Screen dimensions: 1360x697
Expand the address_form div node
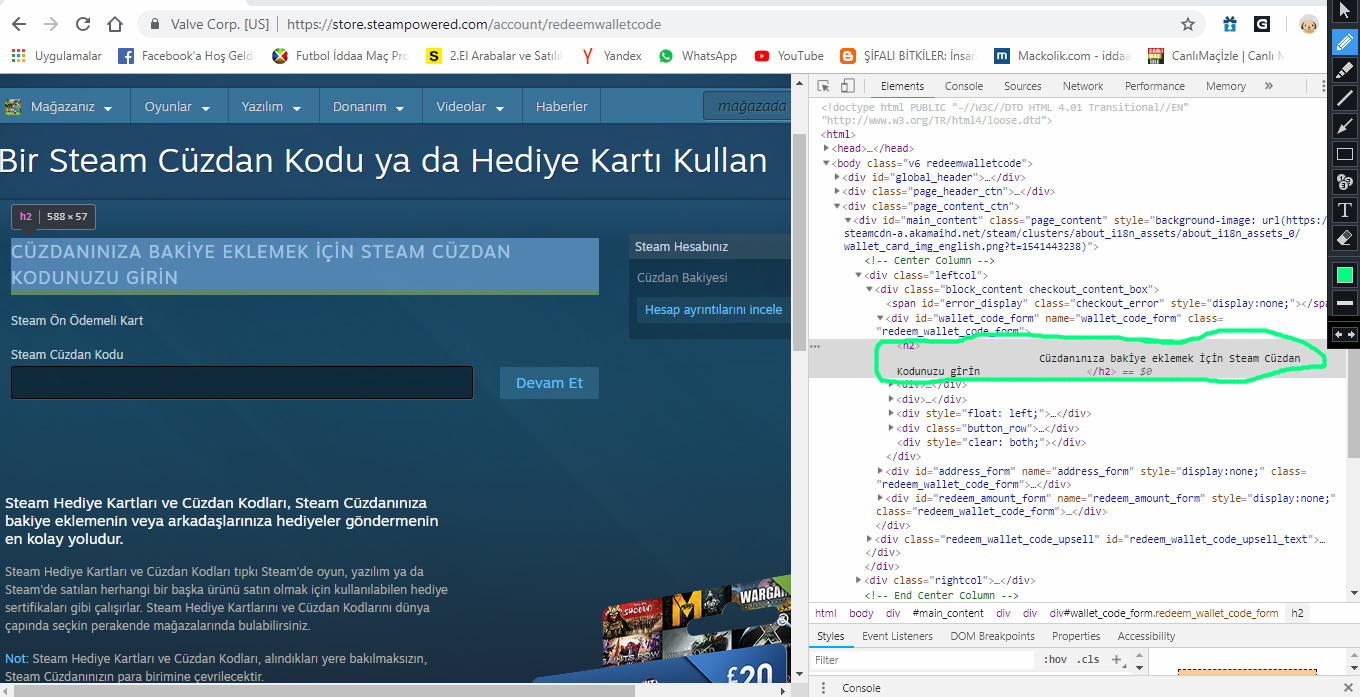pos(881,471)
